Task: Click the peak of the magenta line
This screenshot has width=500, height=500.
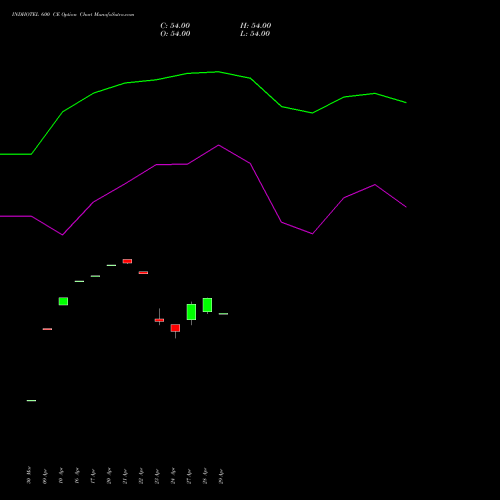Action: click(x=219, y=145)
